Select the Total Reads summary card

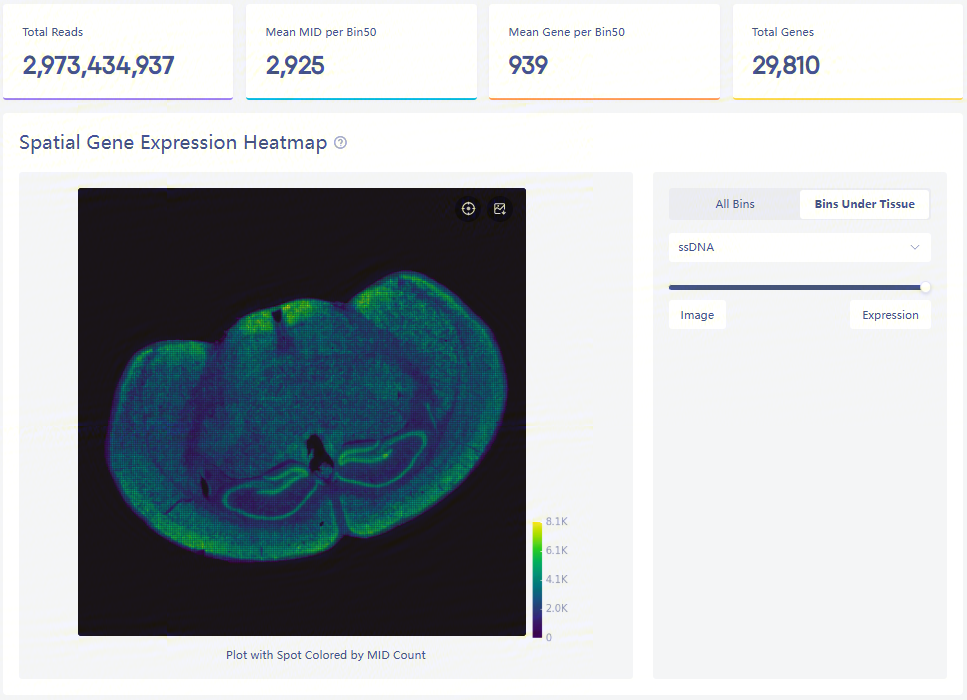tap(118, 52)
